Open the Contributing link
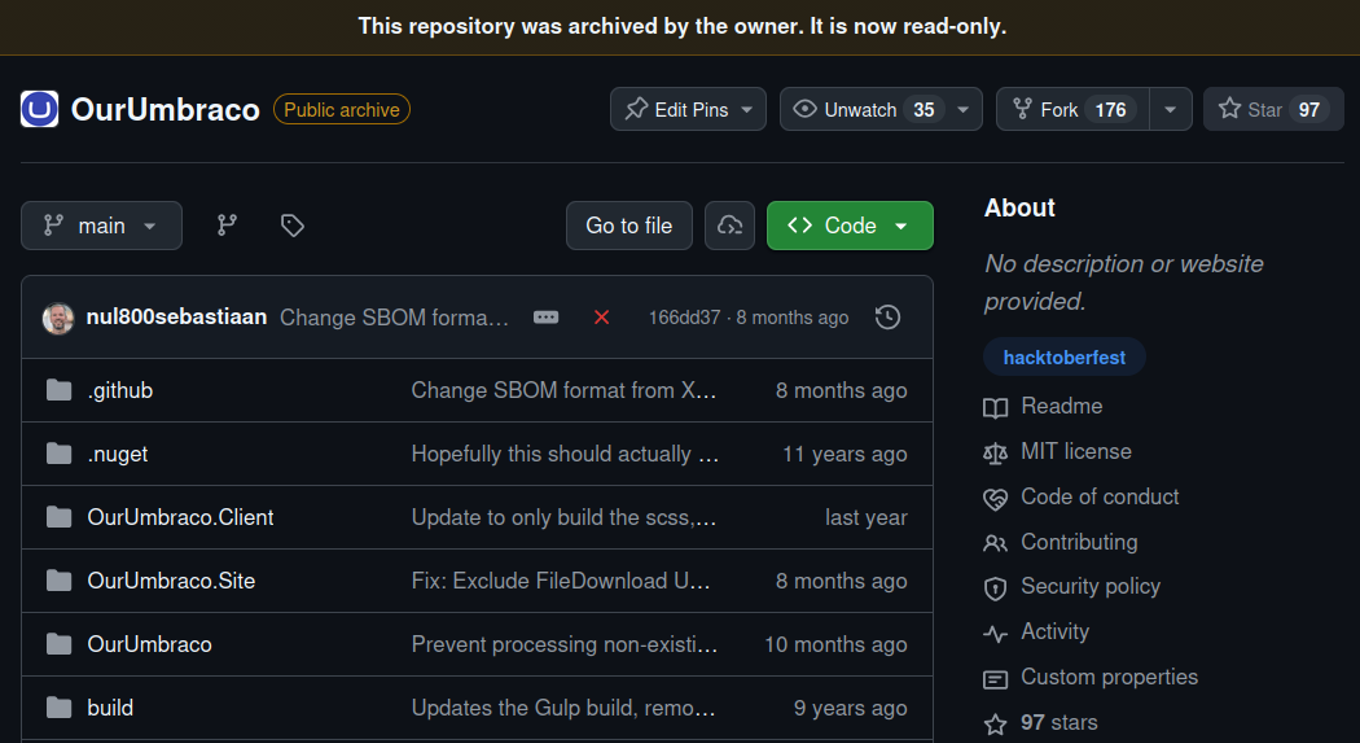This screenshot has width=1360, height=743. pyautogui.click(x=1079, y=542)
